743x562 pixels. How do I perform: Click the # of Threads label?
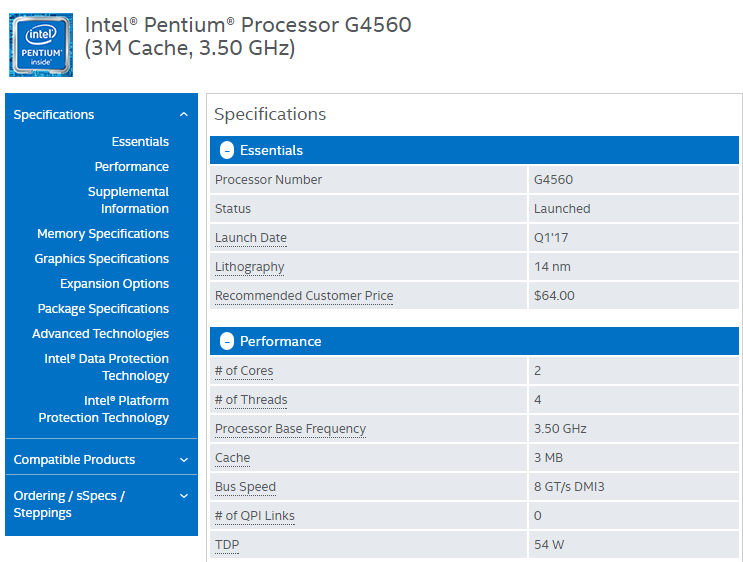(x=251, y=400)
